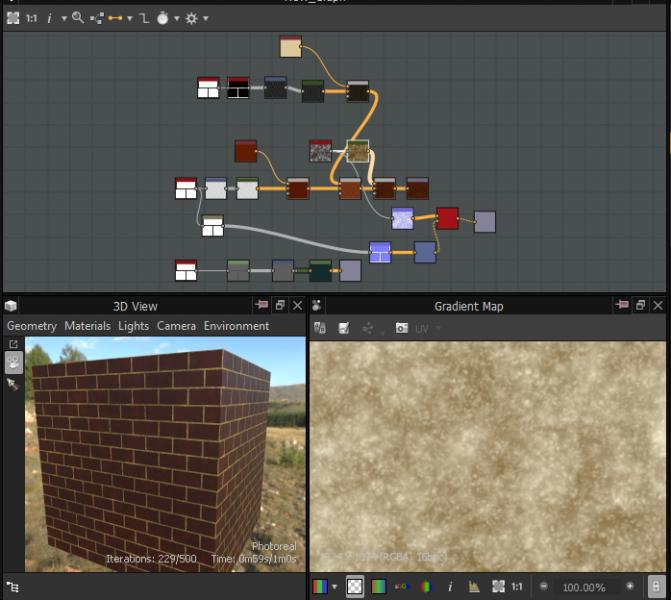Click the camera snapshot icon in the Gradient Map panel
This screenshot has height=600, width=671.
[x=401, y=328]
